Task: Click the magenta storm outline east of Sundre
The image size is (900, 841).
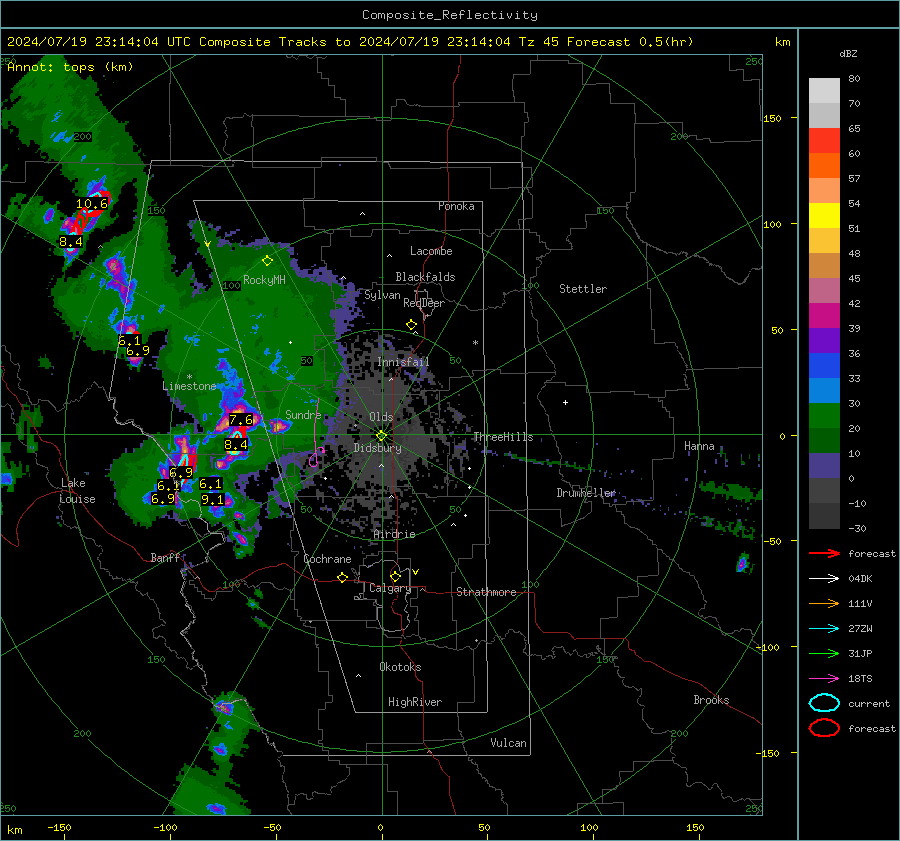Action: [x=314, y=460]
